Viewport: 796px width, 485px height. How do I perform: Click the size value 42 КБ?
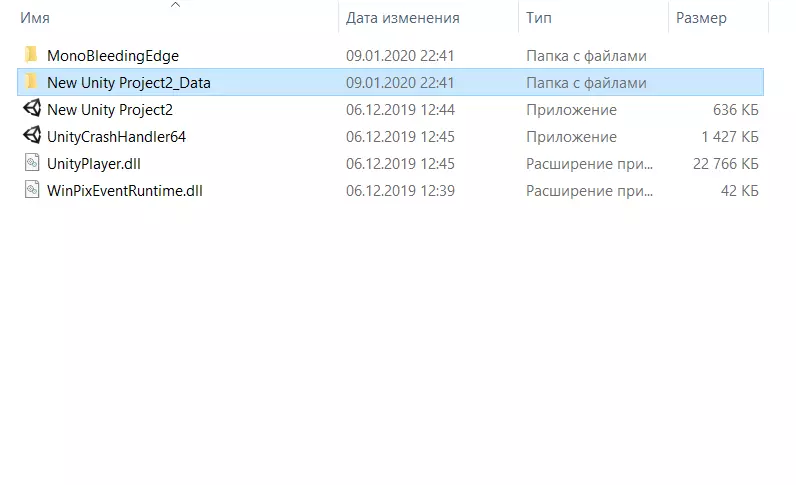[x=740, y=190]
